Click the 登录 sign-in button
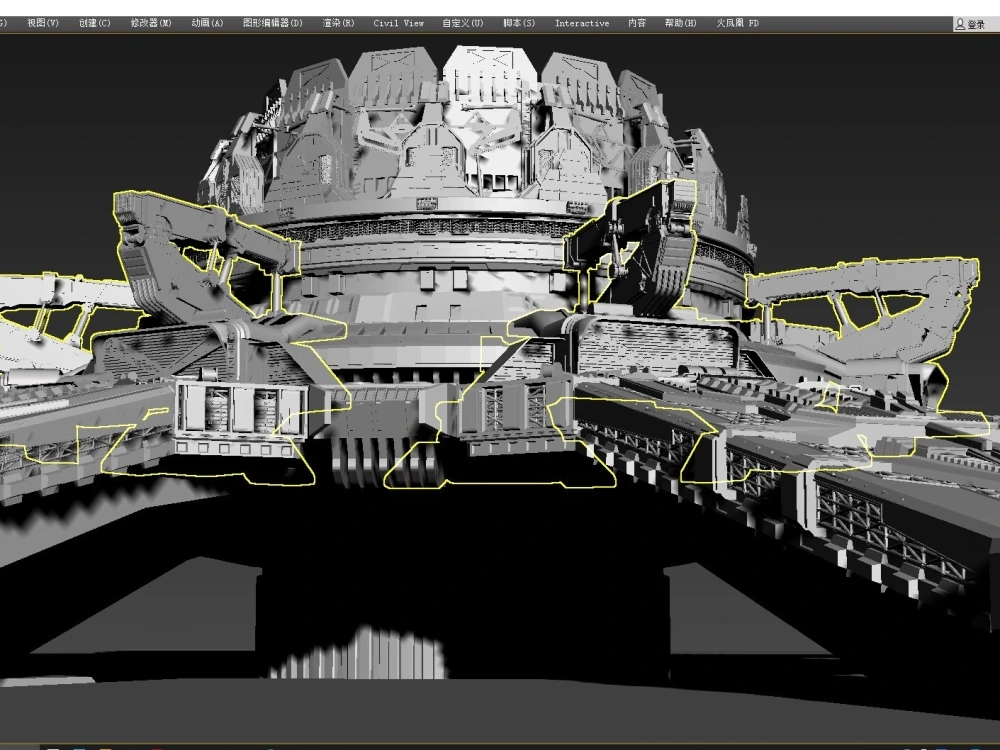This screenshot has width=1000, height=750. pyautogui.click(x=970, y=24)
